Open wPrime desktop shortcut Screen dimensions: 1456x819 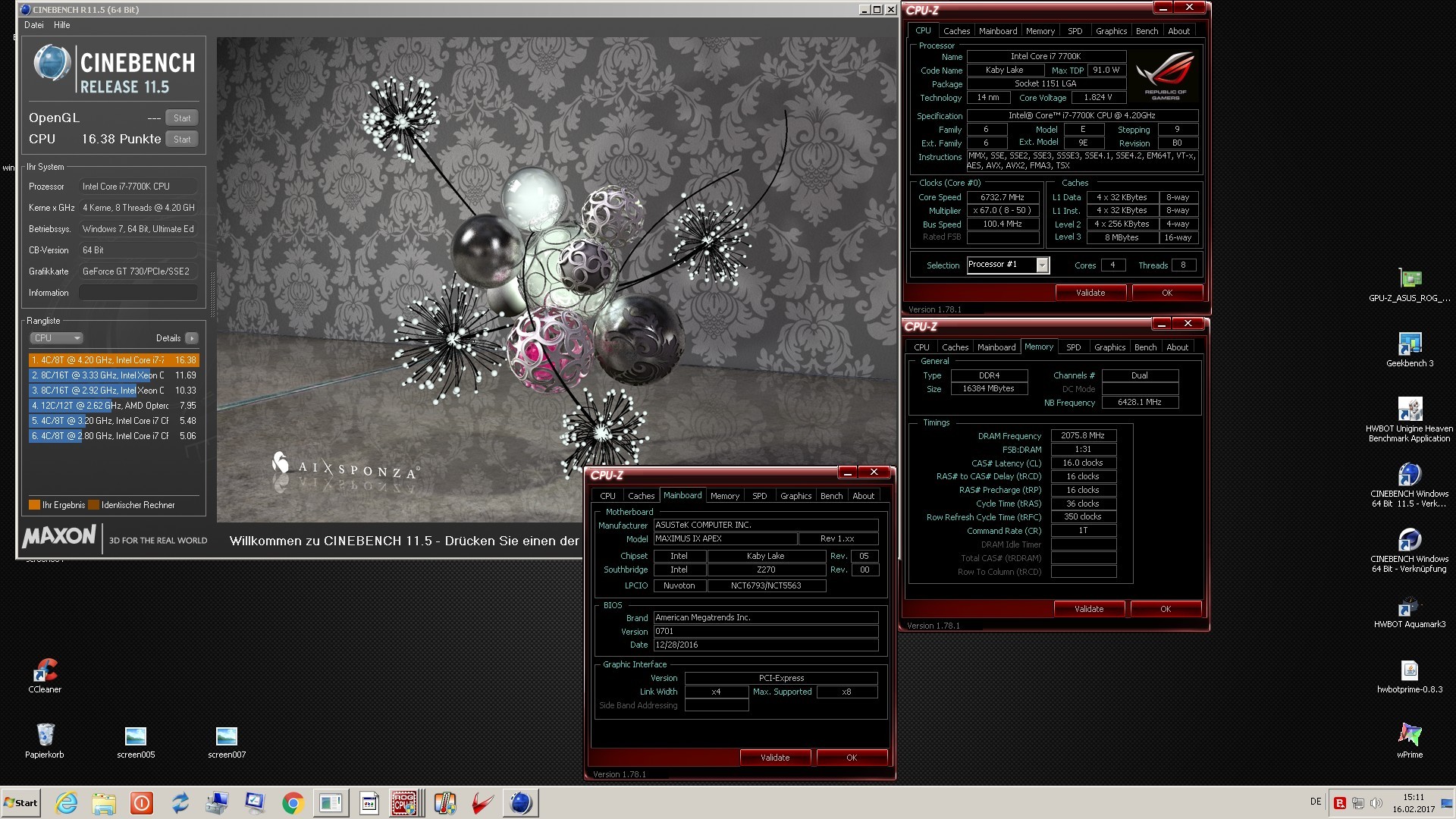[1409, 741]
